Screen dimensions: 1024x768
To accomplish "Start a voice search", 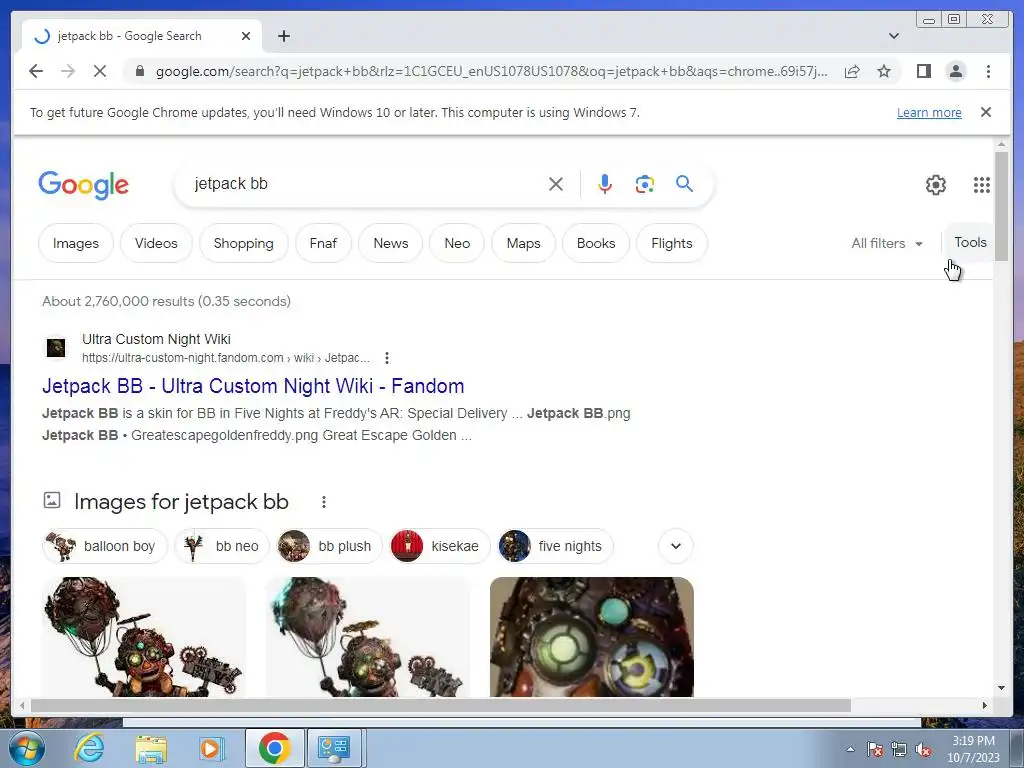I will click(x=605, y=184).
